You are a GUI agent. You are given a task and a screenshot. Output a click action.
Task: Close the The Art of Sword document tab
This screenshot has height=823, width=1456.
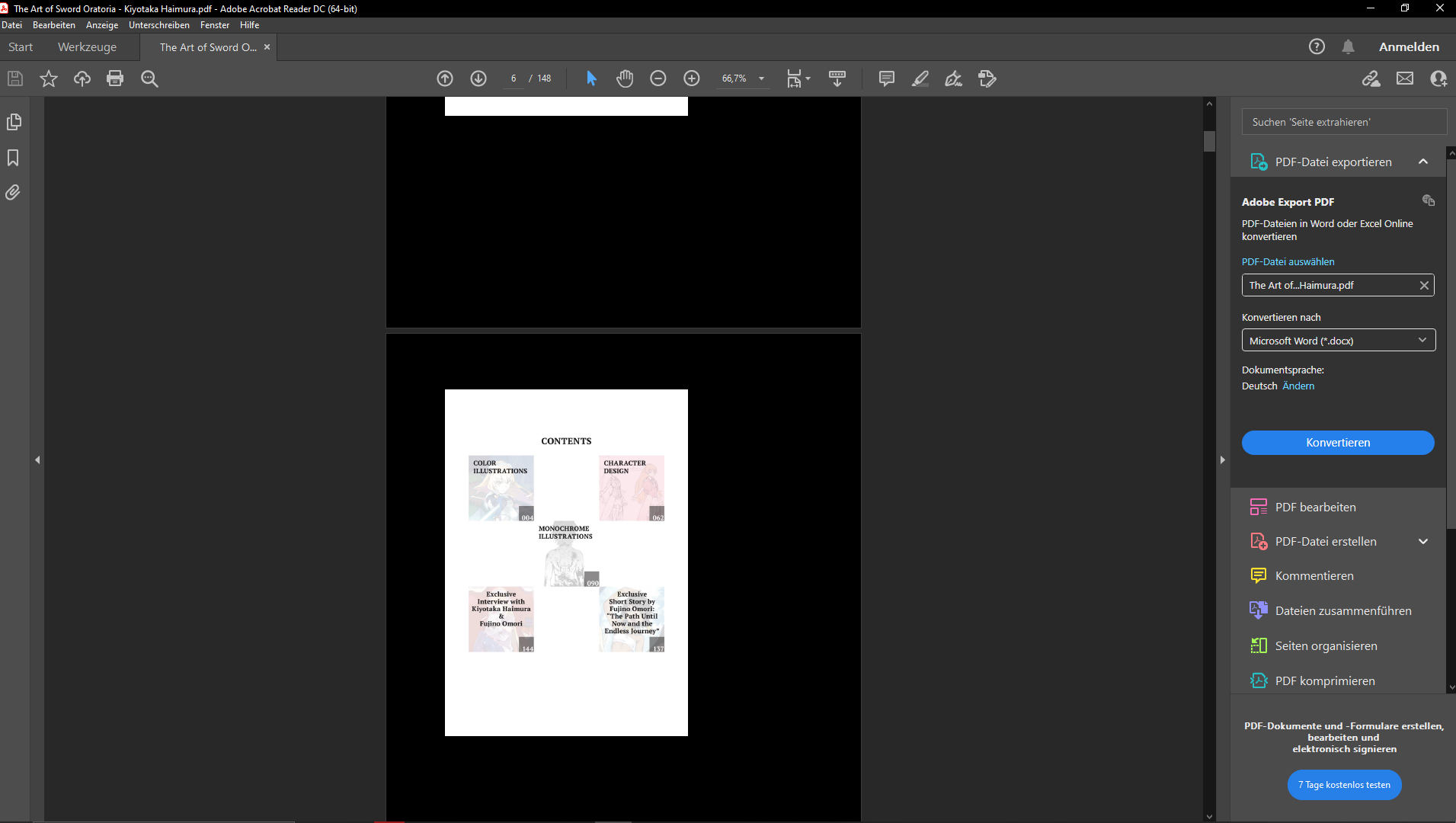click(x=267, y=46)
